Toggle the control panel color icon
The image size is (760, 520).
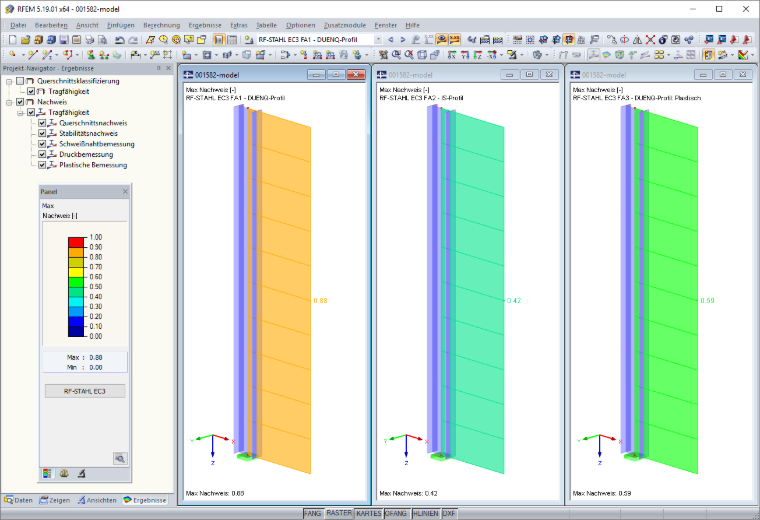(708, 55)
